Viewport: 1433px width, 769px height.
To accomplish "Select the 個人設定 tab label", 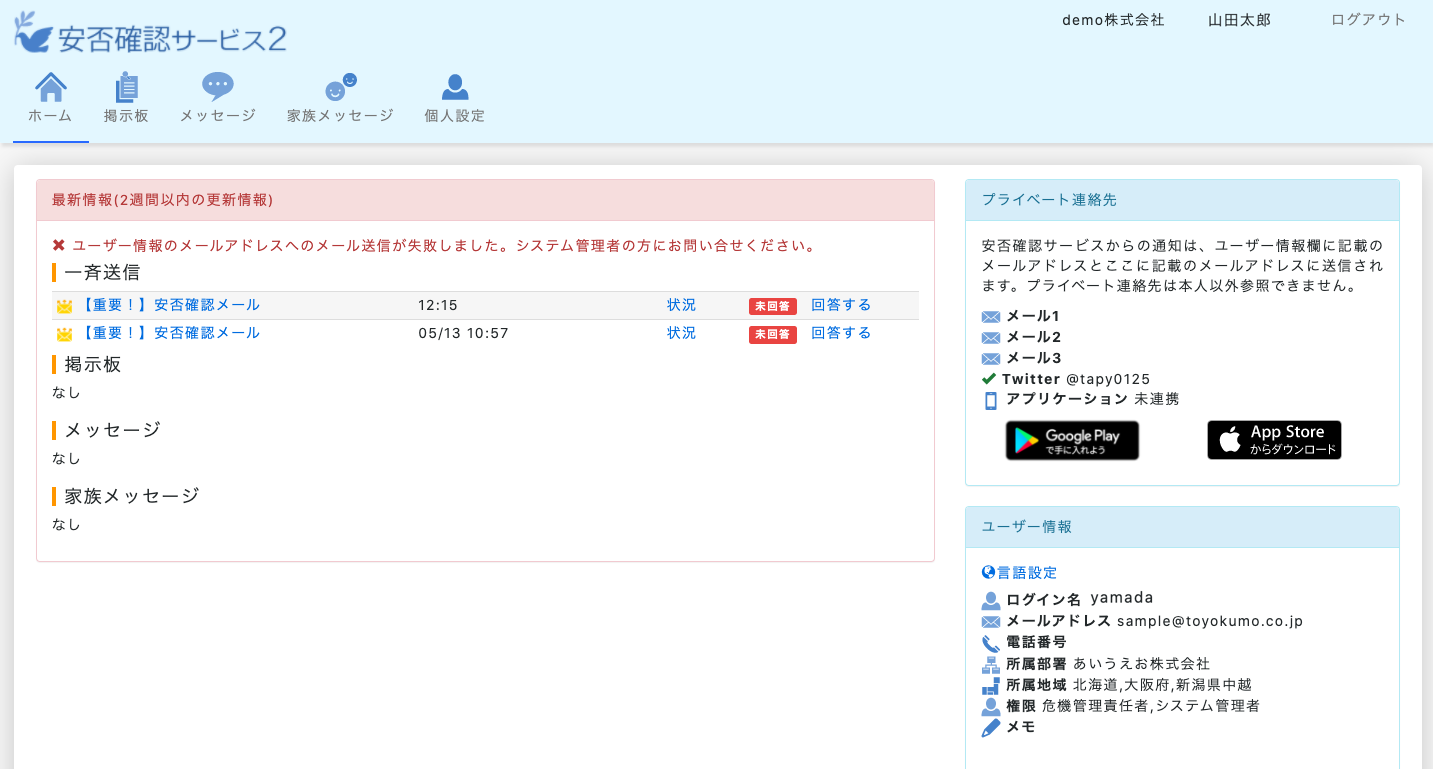I will tap(455, 116).
